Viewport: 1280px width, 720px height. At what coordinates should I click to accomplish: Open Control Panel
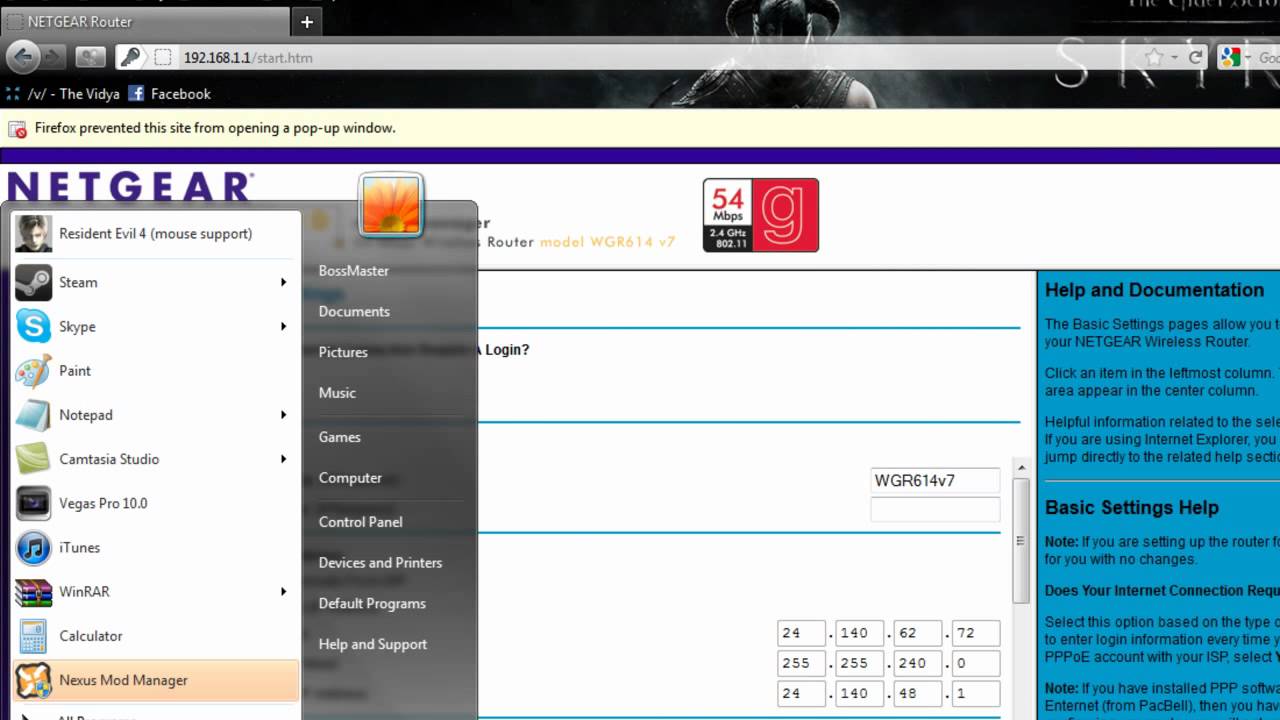pos(361,522)
